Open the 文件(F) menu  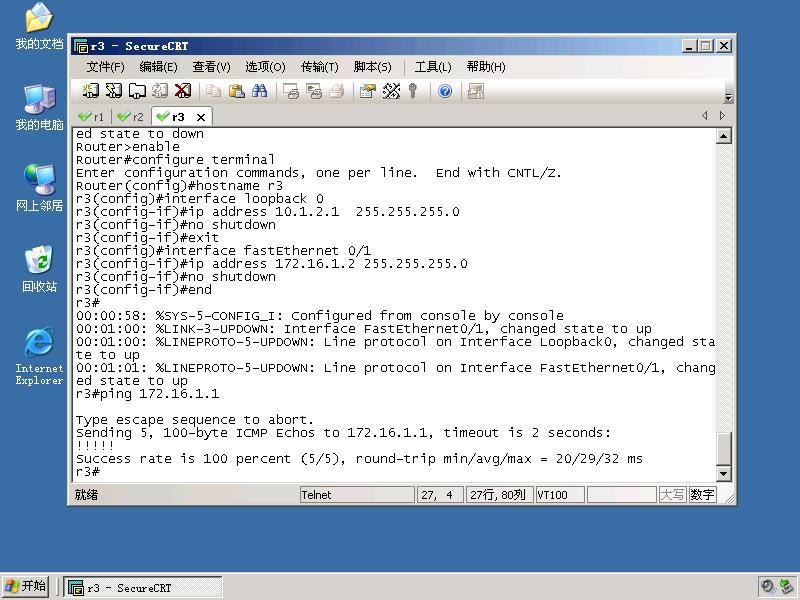(106, 67)
